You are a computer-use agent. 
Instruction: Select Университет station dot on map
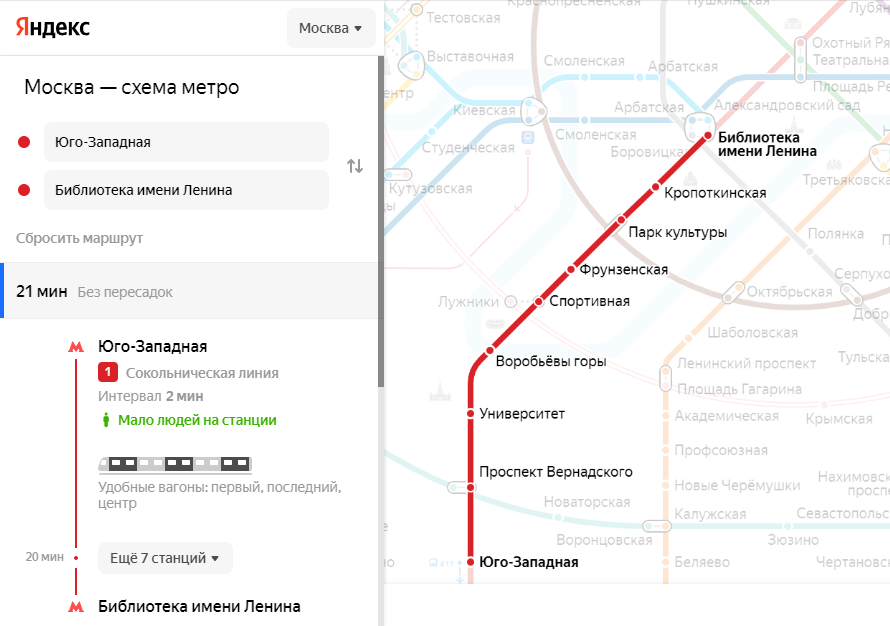pyautogui.click(x=470, y=413)
